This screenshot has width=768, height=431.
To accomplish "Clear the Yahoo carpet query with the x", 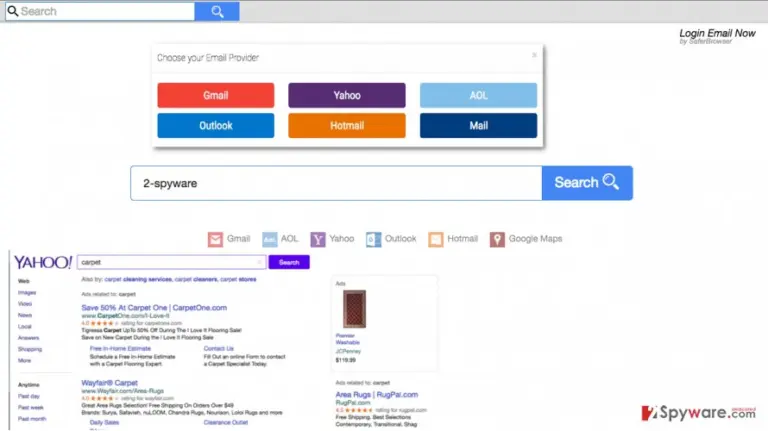I will 260,262.
